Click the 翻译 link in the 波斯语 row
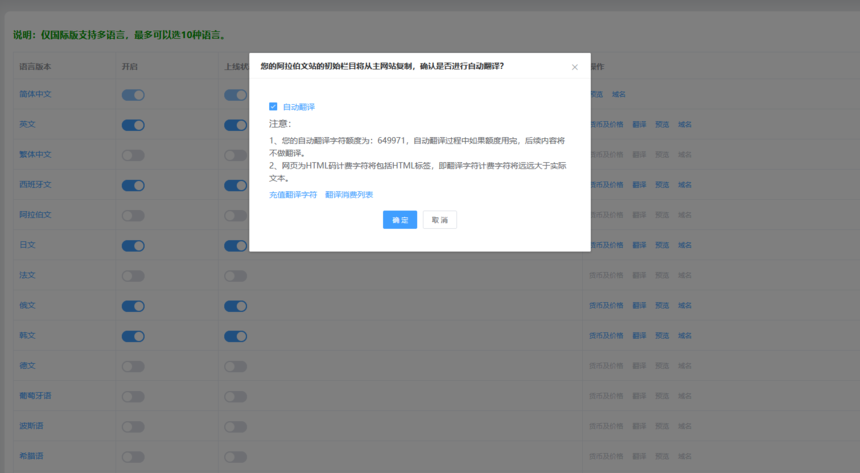Viewport: 860px width, 473px height. [x=639, y=426]
